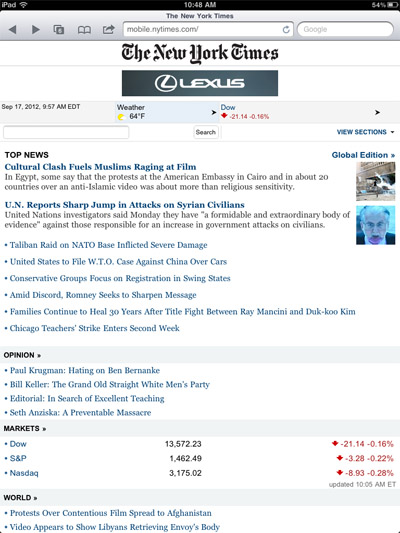Open the Global Edition link

tap(363, 155)
